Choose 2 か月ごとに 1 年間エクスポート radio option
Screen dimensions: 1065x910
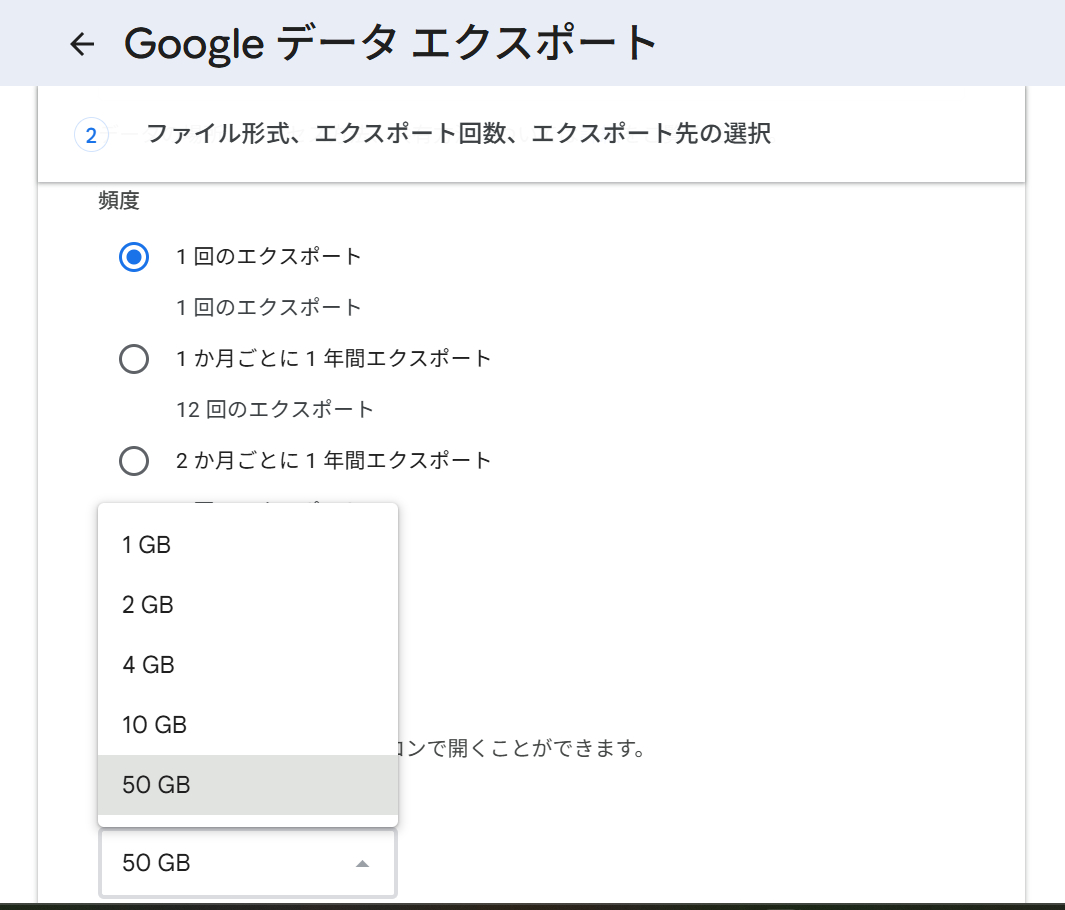(134, 460)
